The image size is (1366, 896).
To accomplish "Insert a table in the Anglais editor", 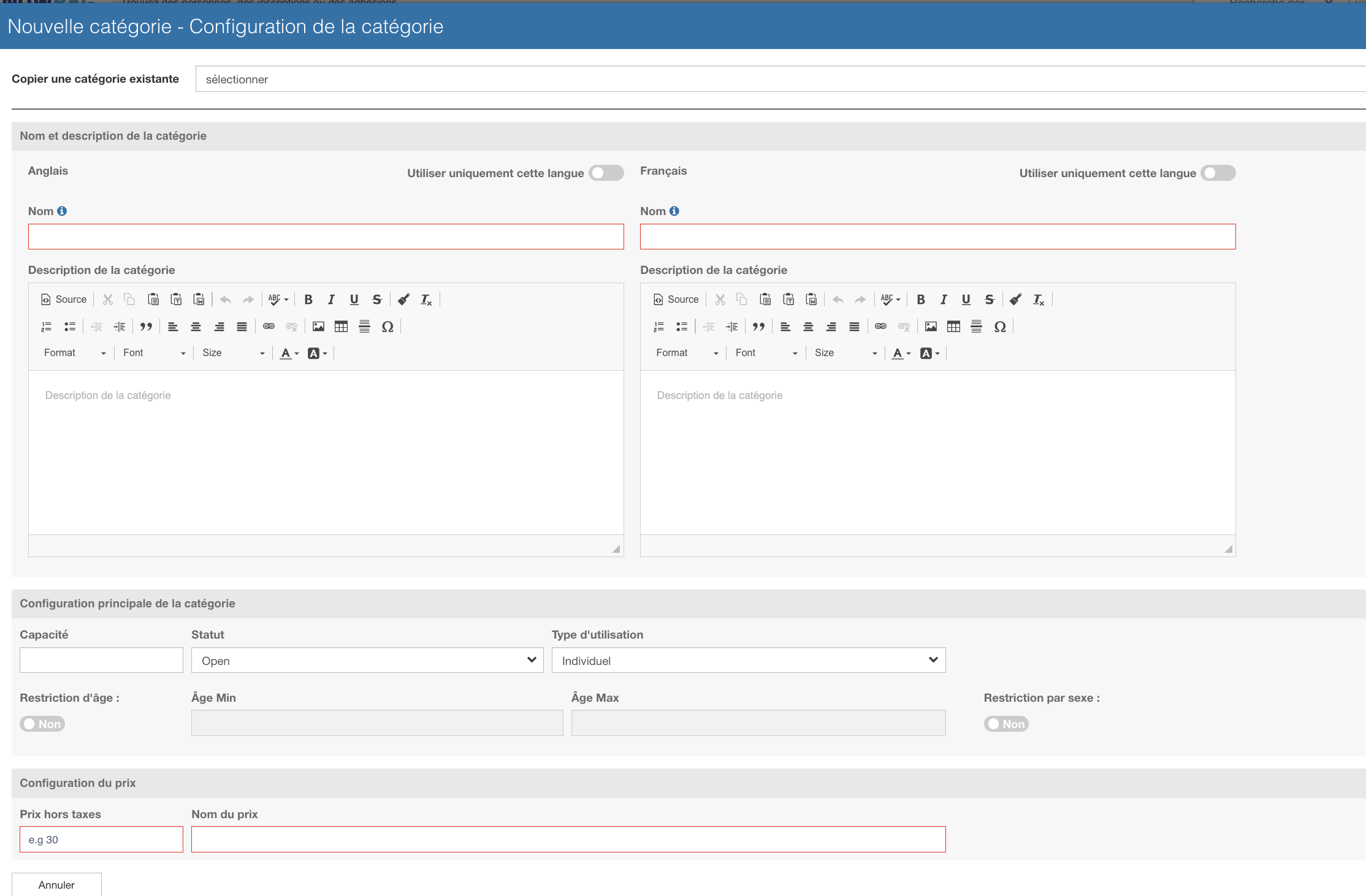I will 341,326.
